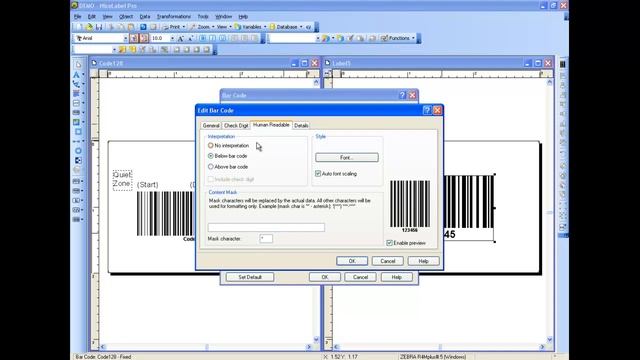Click Cancel in background Bar Code dialog
640x360 pixels.
[360, 277]
